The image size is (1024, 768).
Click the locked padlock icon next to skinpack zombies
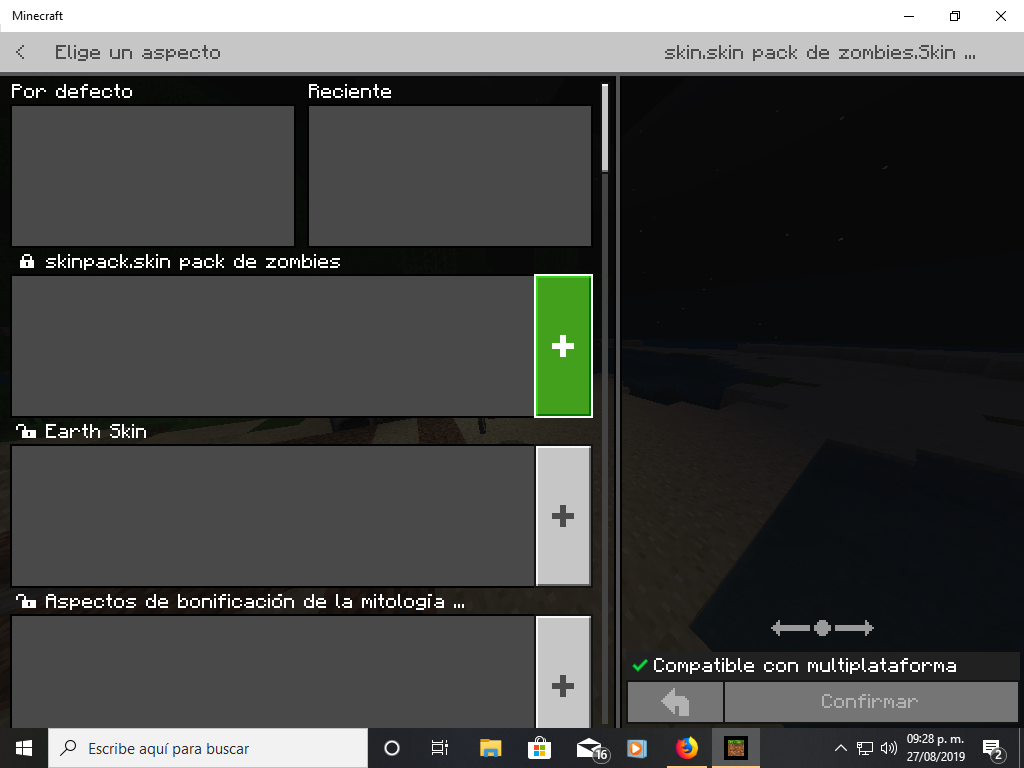[x=27, y=262]
